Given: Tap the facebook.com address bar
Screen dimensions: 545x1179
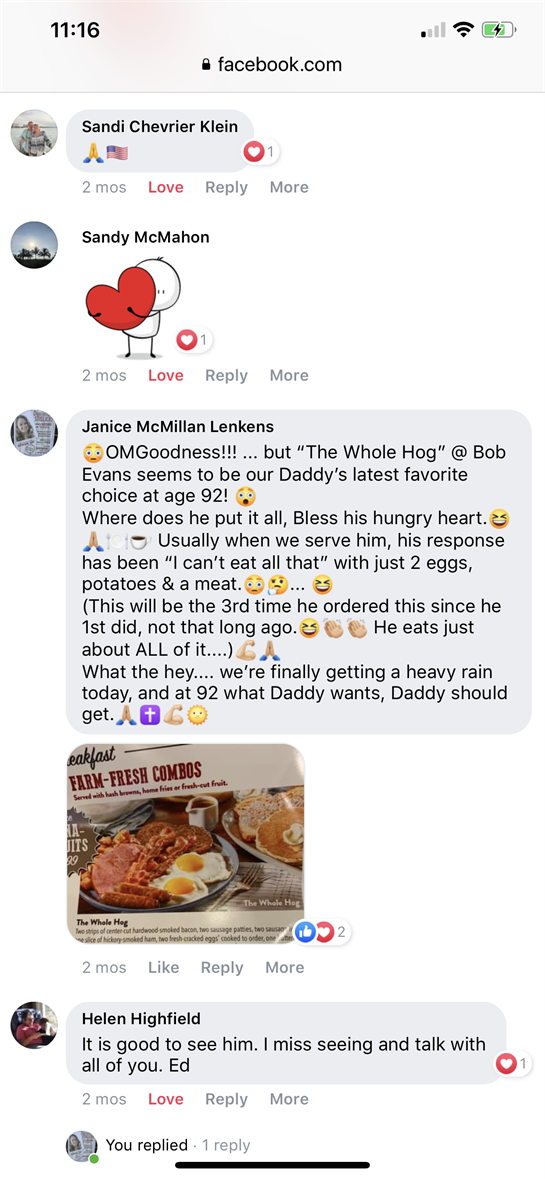Looking at the screenshot, I should [272, 65].
